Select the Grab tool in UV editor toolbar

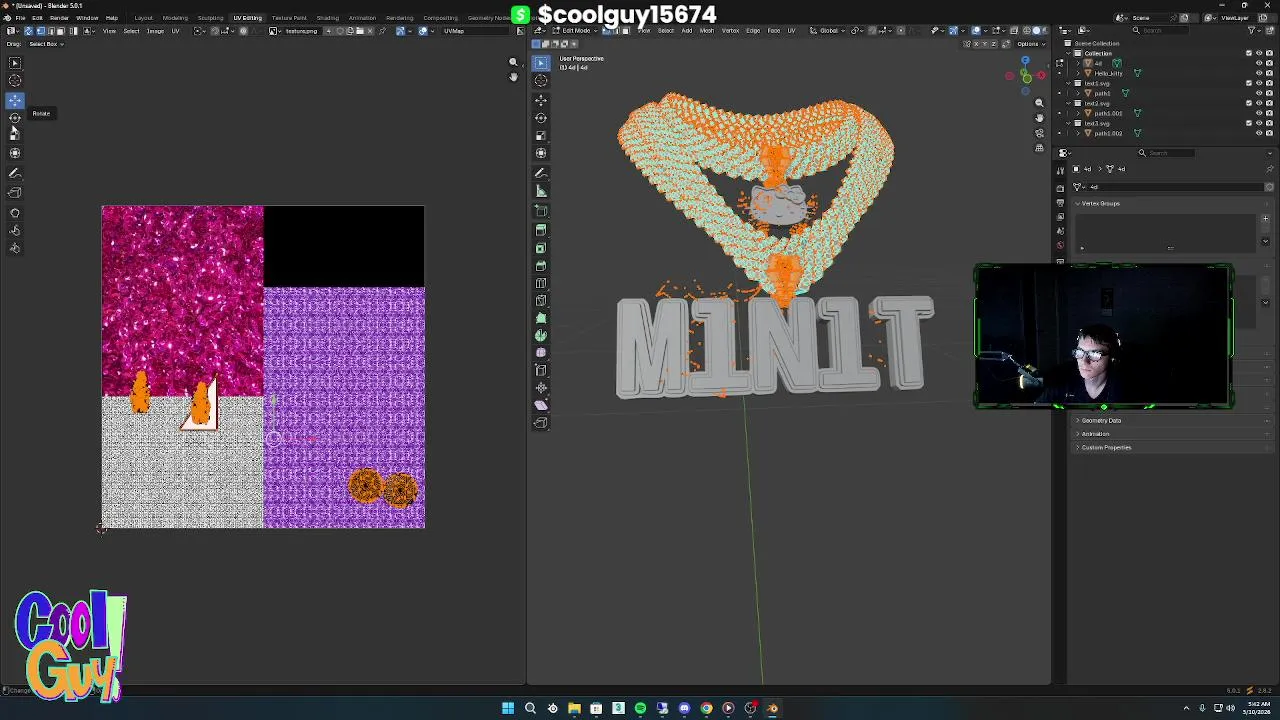point(15,213)
